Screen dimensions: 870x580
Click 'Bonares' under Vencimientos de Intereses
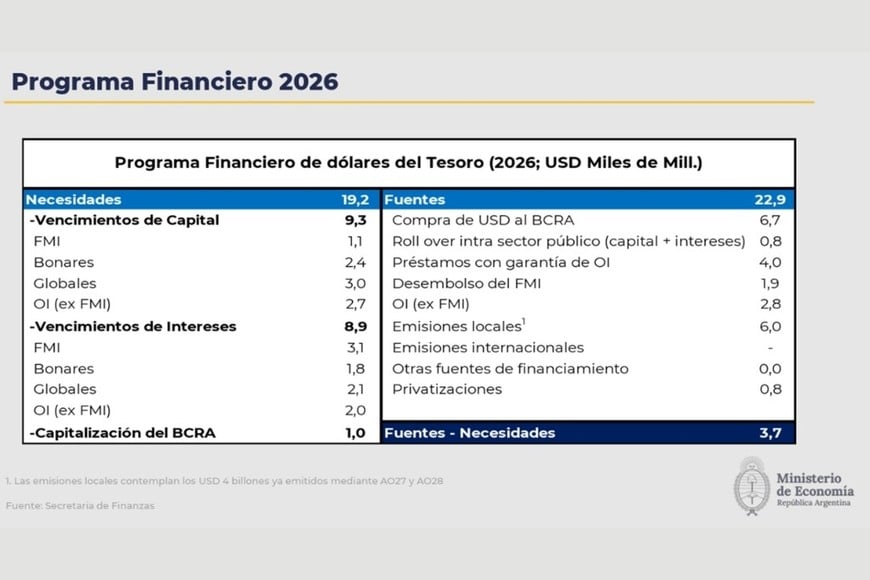click(x=64, y=369)
